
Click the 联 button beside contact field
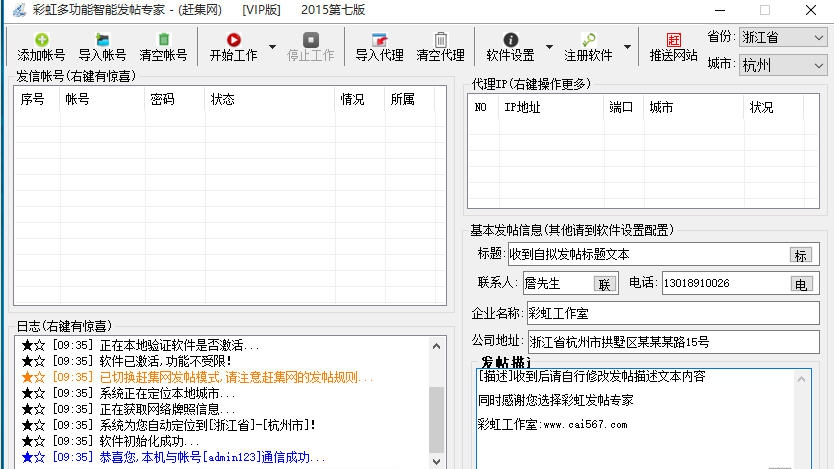pos(604,283)
